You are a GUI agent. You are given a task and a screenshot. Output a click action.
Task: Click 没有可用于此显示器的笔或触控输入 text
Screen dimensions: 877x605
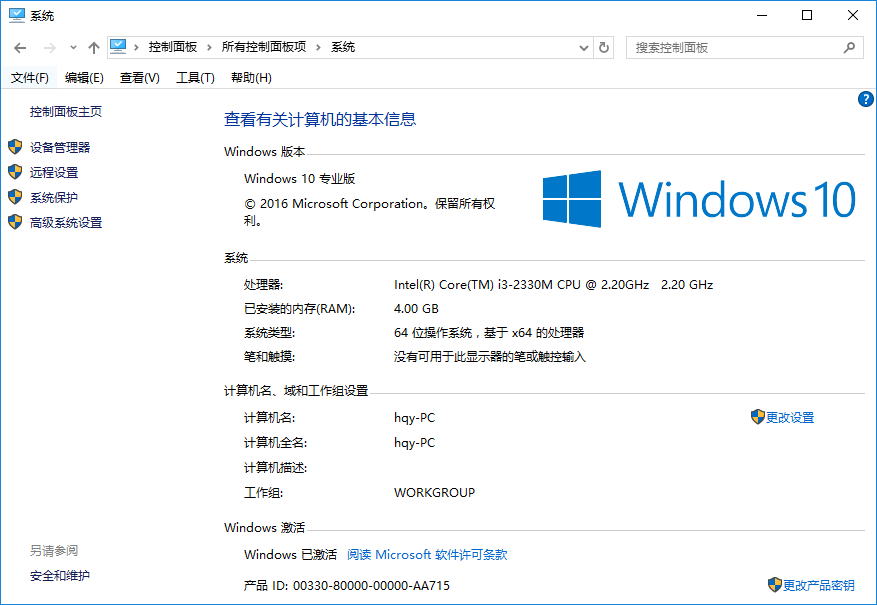[x=490, y=357]
